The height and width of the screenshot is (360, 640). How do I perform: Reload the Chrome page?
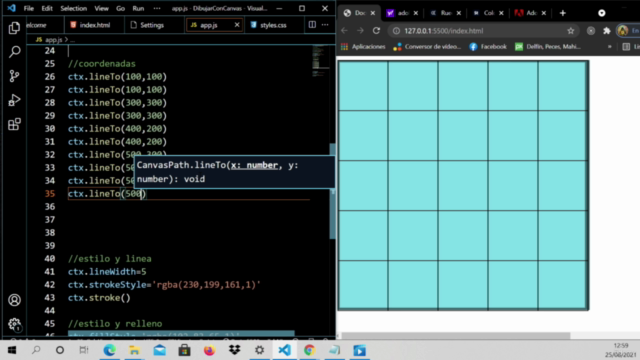tap(376, 31)
